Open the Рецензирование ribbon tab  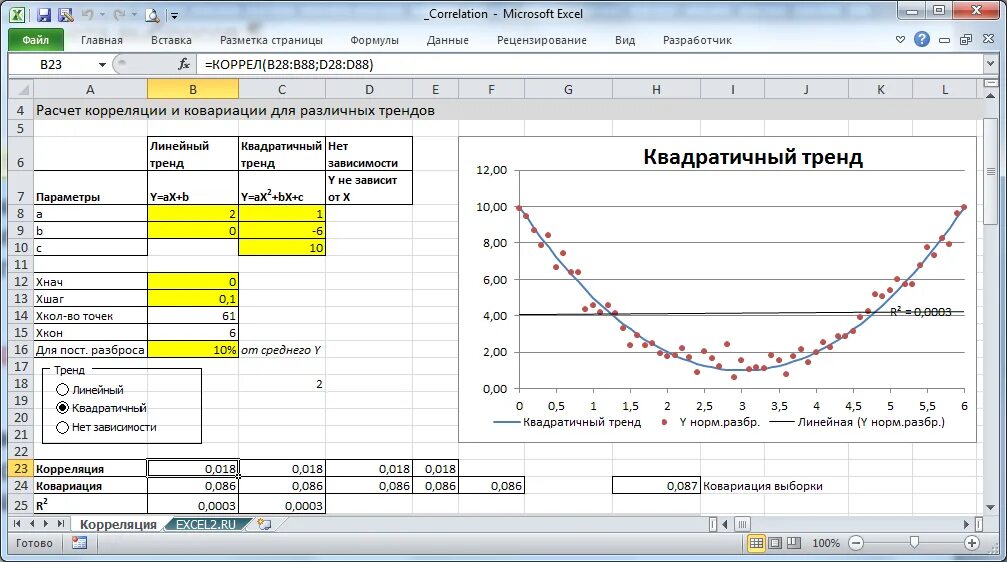point(541,40)
